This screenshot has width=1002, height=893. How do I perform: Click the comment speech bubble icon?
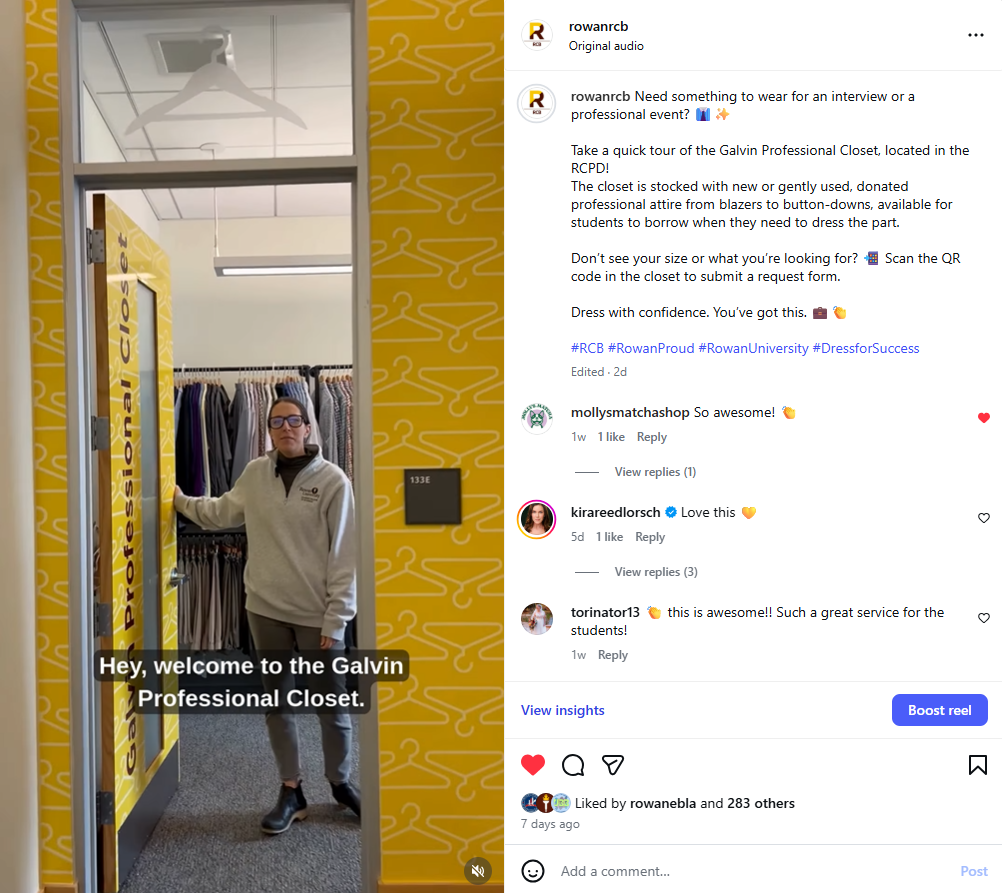tap(573, 765)
